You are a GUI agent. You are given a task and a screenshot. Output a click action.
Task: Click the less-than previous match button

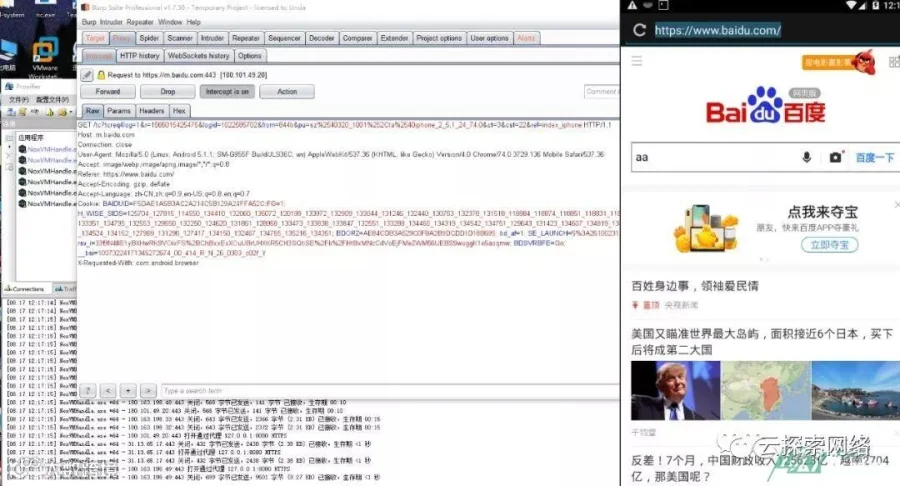[108, 391]
